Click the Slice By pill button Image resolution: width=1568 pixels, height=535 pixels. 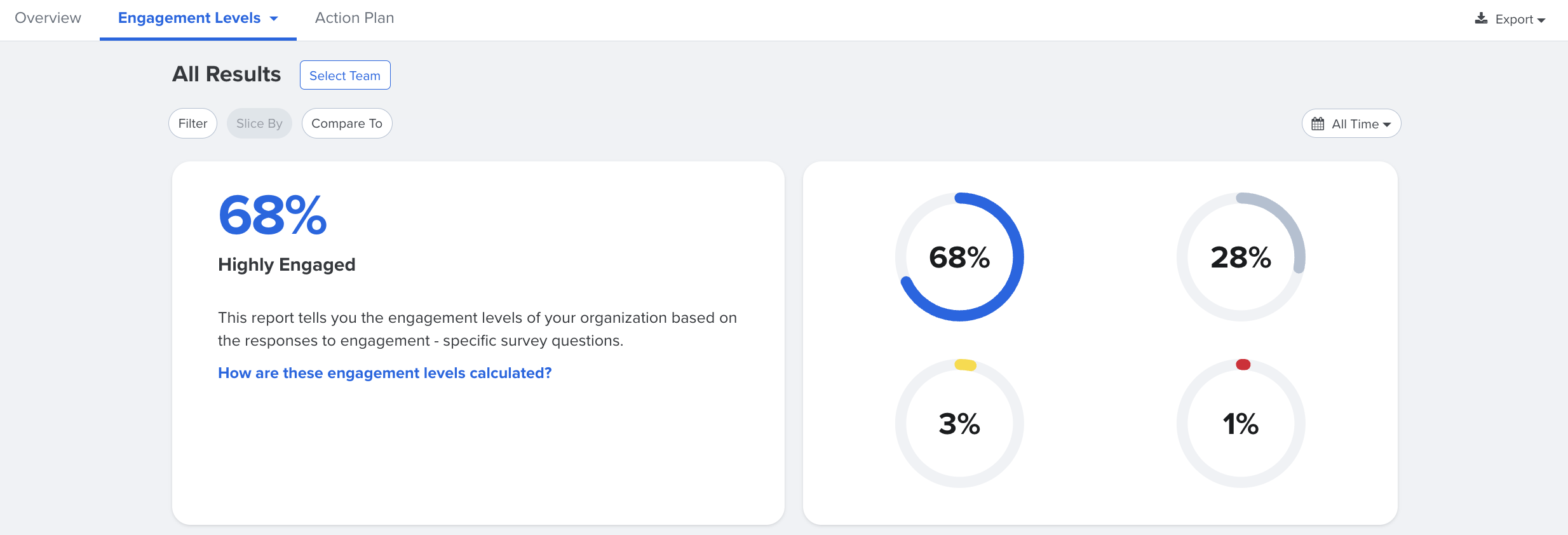click(x=259, y=123)
